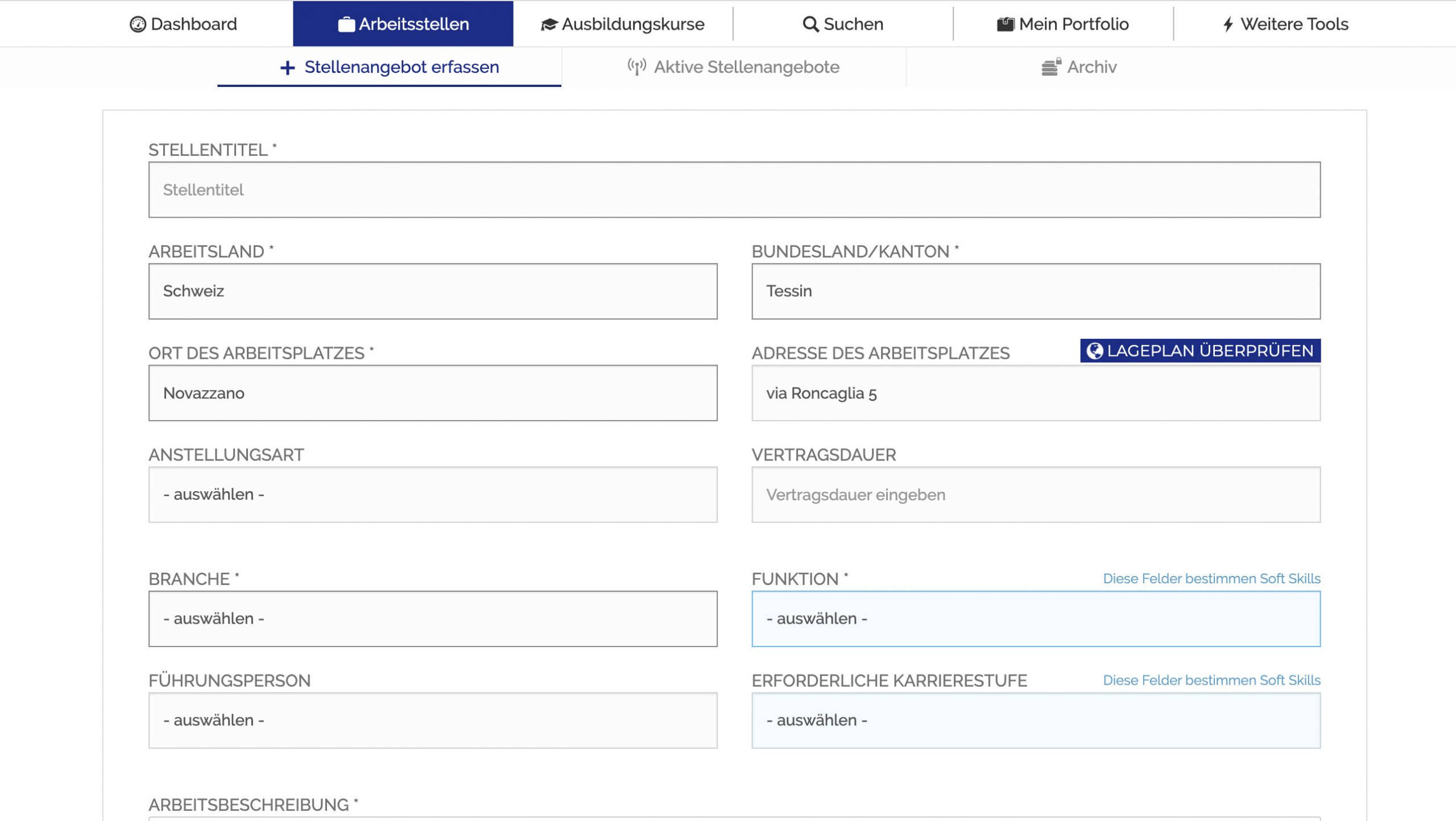Select the Arbeitsstellen briefcase icon
The width and height of the screenshot is (1456, 821).
tap(345, 24)
